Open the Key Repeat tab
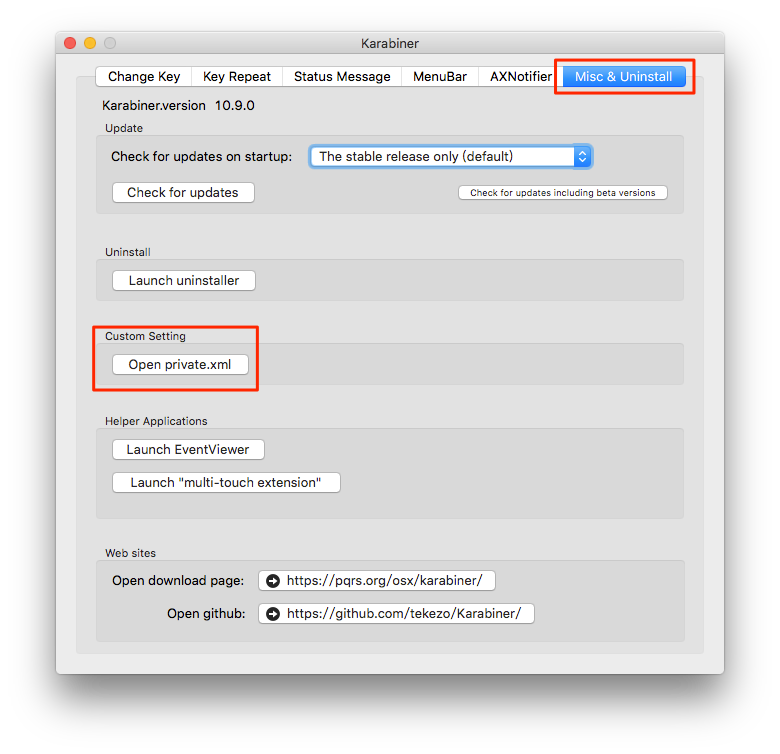This screenshot has width=780, height=754. click(237, 77)
